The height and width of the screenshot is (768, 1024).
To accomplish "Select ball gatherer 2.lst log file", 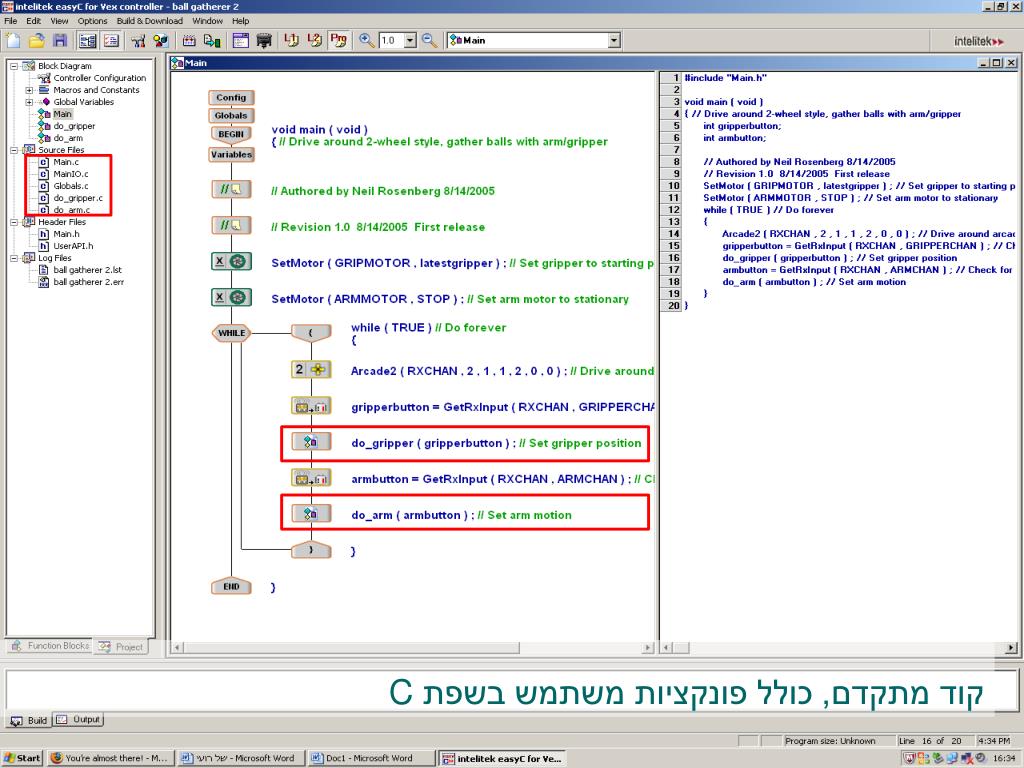I will (88, 270).
